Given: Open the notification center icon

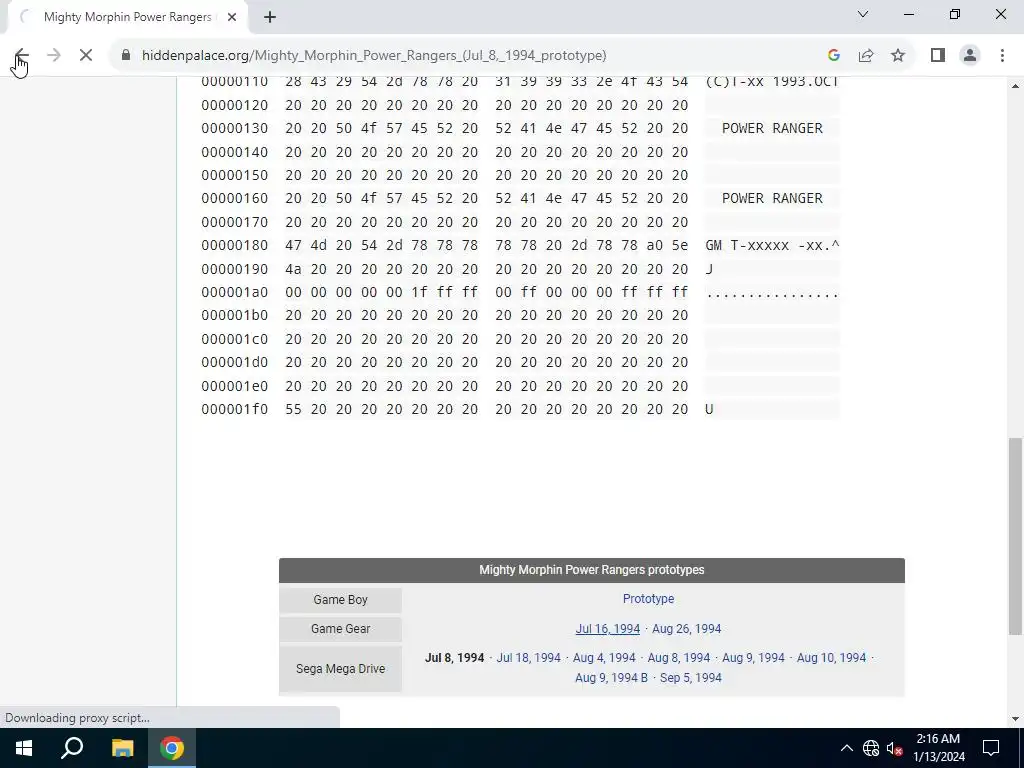Looking at the screenshot, I should pos(991,748).
